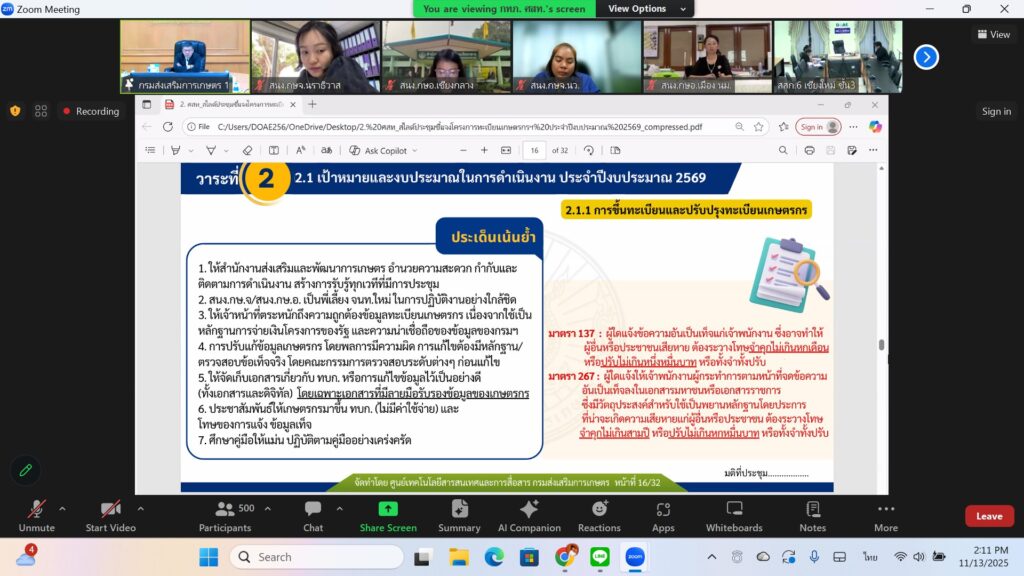
Task: Expand the View Options dropdown
Action: pos(643,9)
